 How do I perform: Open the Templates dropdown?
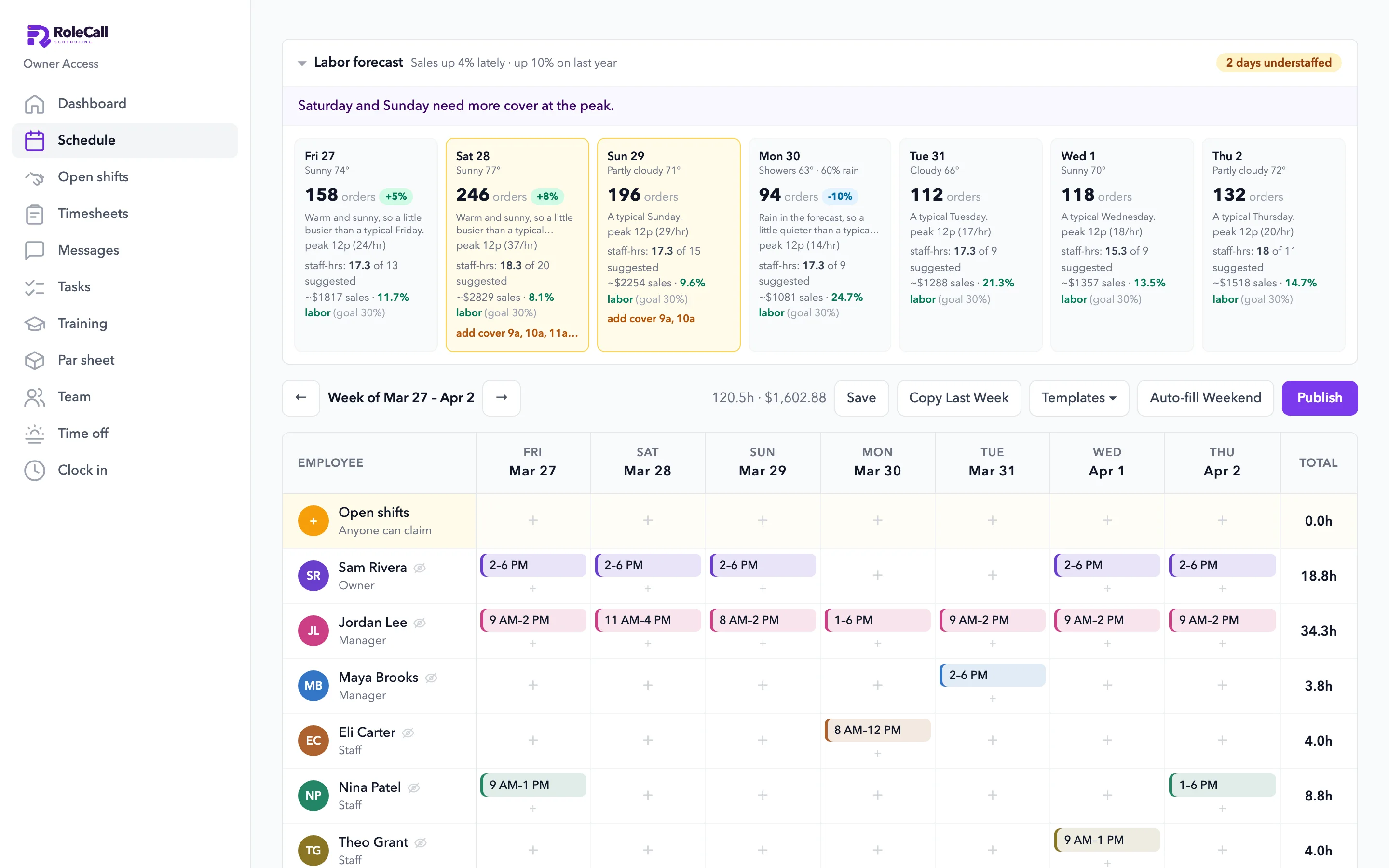coord(1078,398)
